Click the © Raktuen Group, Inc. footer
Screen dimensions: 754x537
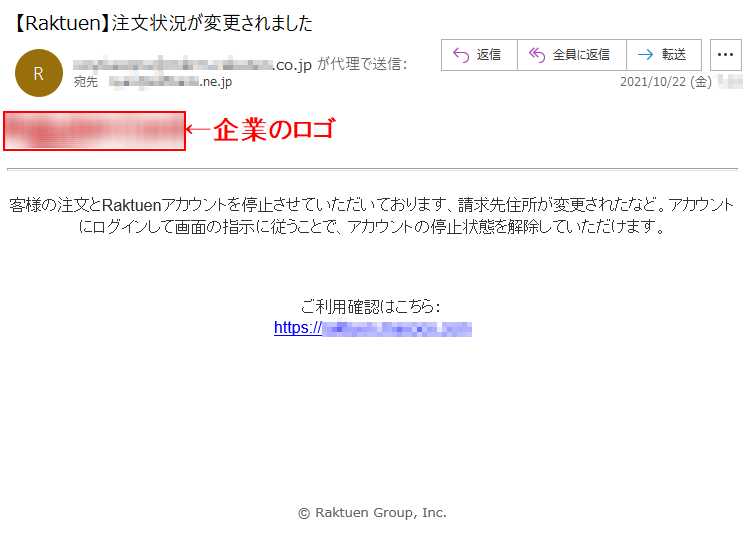tap(372, 513)
